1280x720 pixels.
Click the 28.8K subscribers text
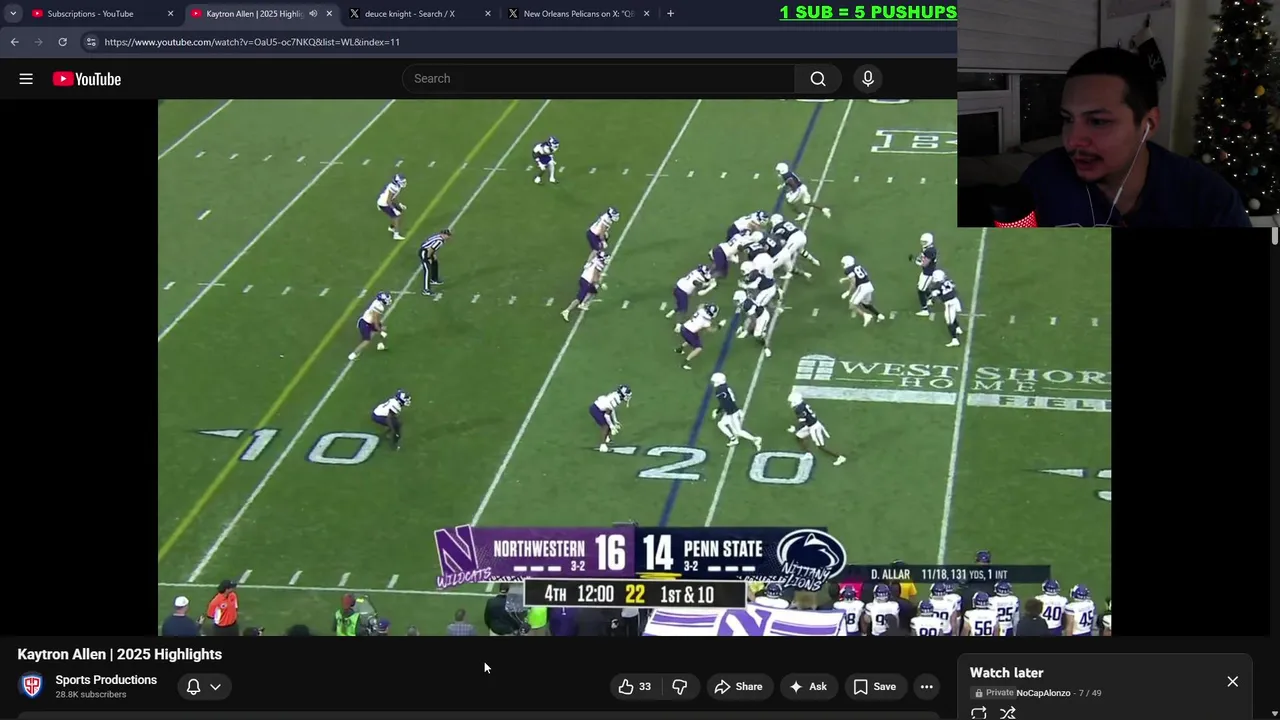(x=91, y=695)
